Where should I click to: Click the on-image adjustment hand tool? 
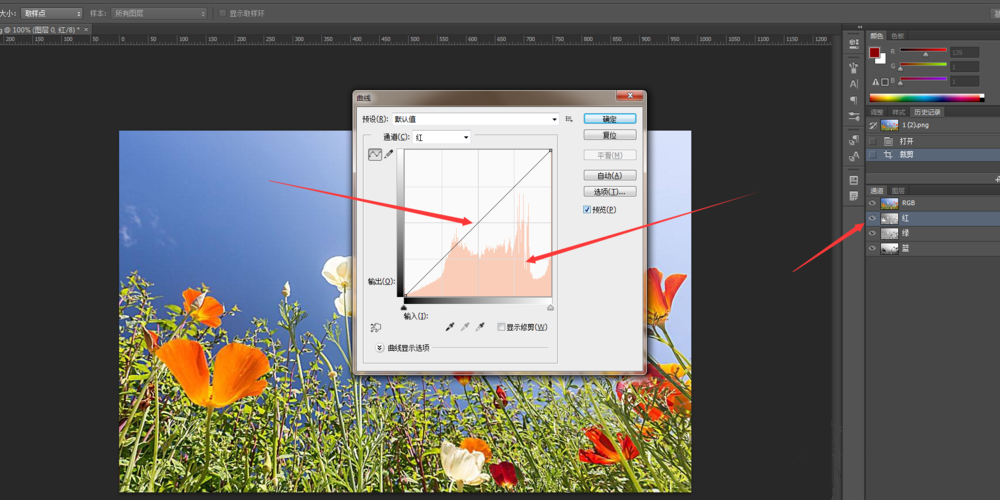(x=376, y=327)
